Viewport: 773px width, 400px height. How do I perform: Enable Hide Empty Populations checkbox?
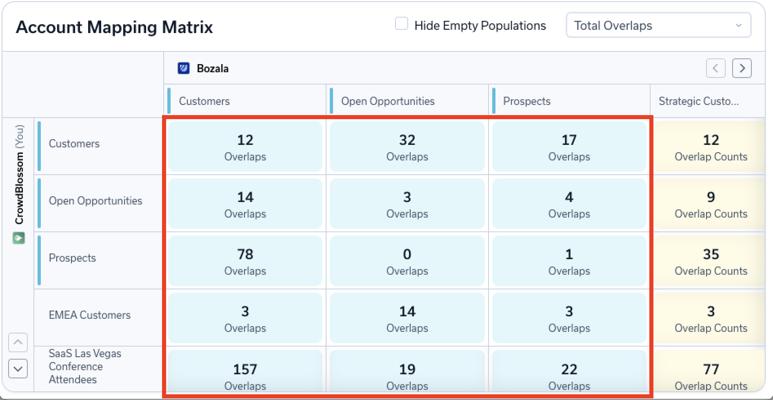point(401,25)
